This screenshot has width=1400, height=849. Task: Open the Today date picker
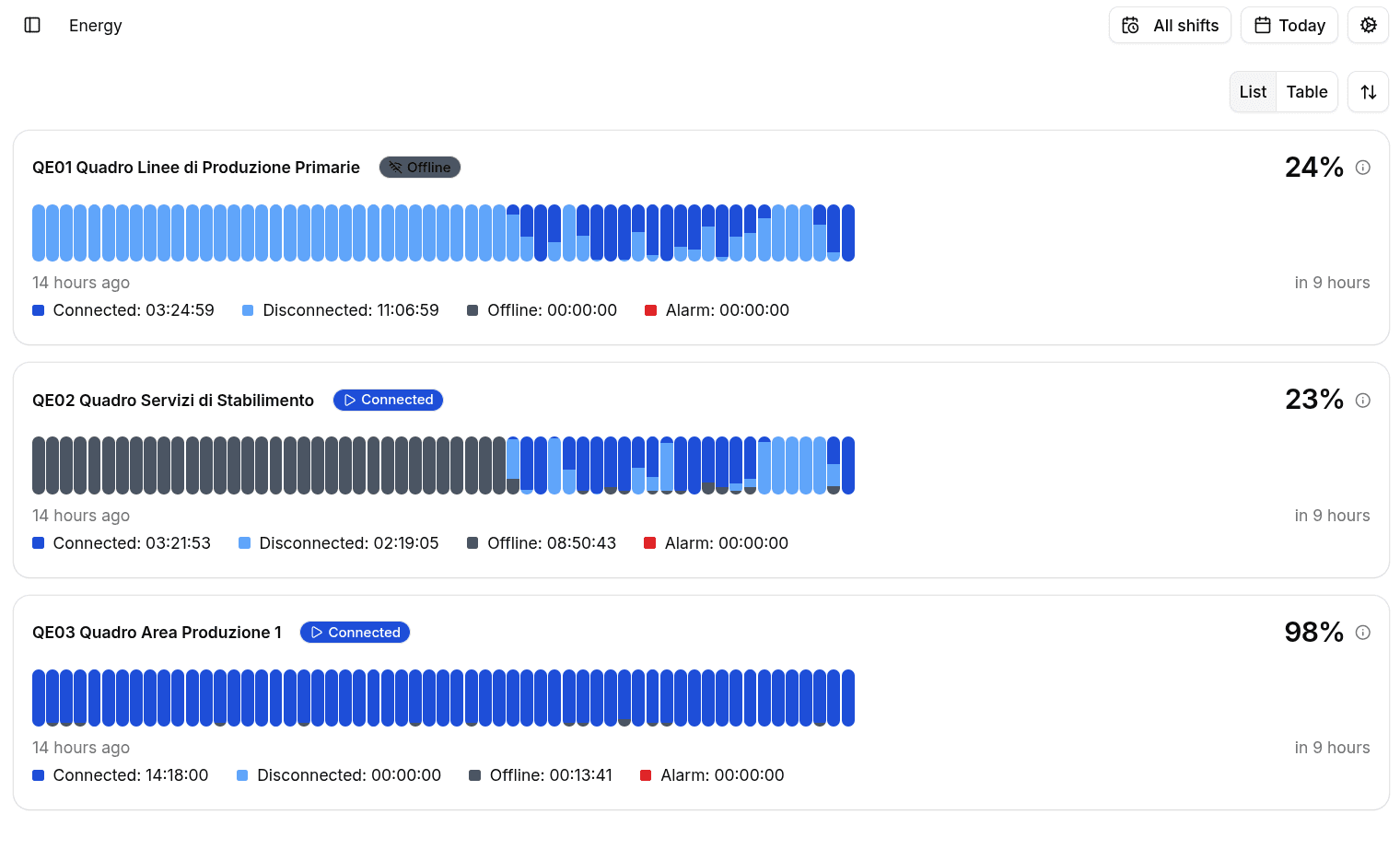tap(1289, 25)
